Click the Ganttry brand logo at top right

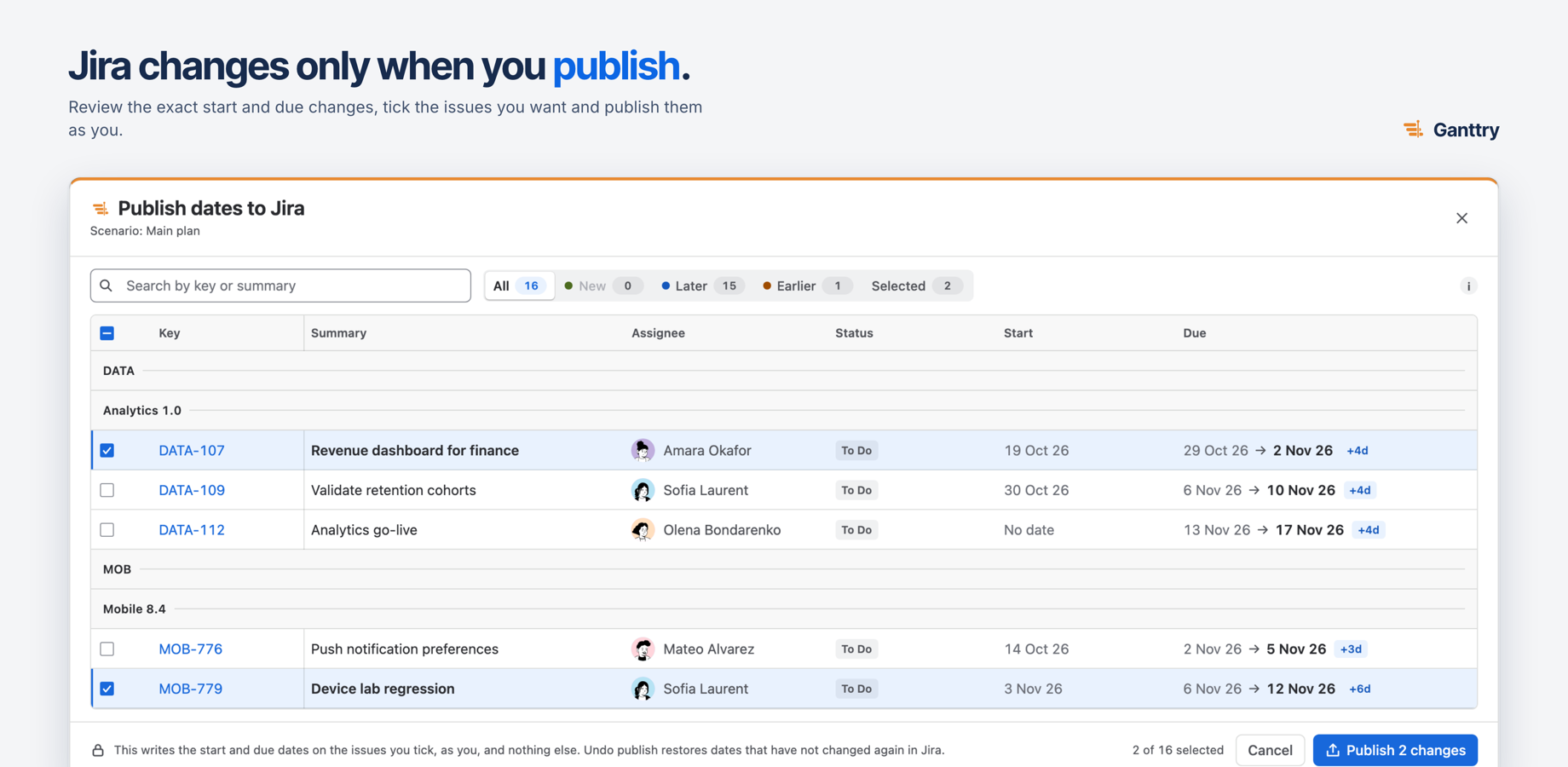coord(1451,130)
